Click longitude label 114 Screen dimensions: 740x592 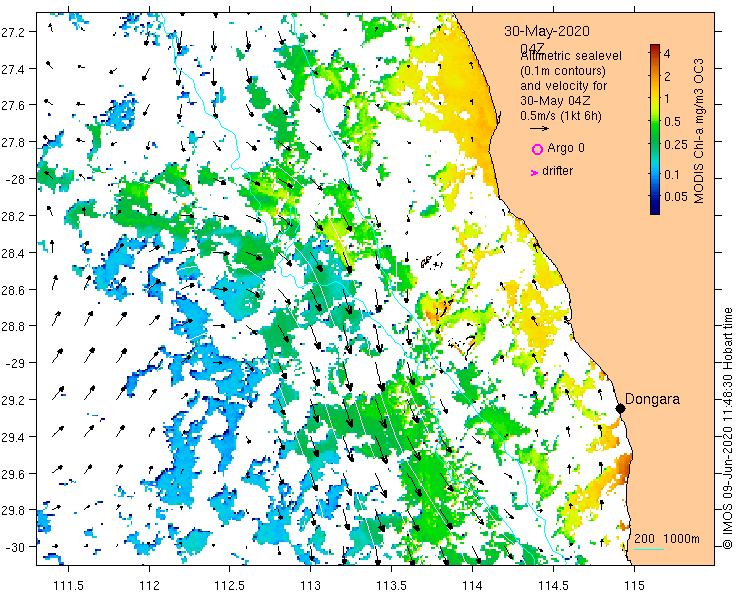(472, 585)
